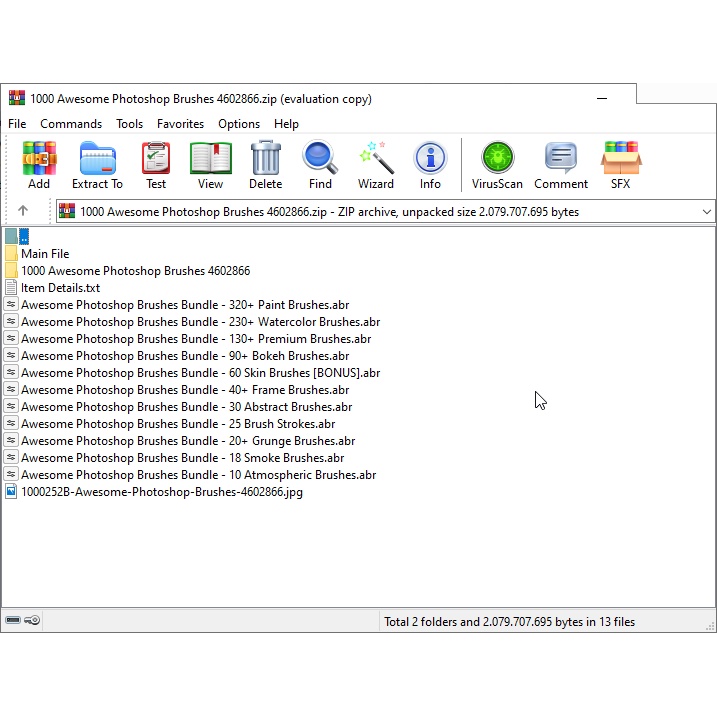Select '60 Skin Brushes [BONUS].abr' file
Image resolution: width=717 pixels, height=717 pixels.
pos(200,373)
